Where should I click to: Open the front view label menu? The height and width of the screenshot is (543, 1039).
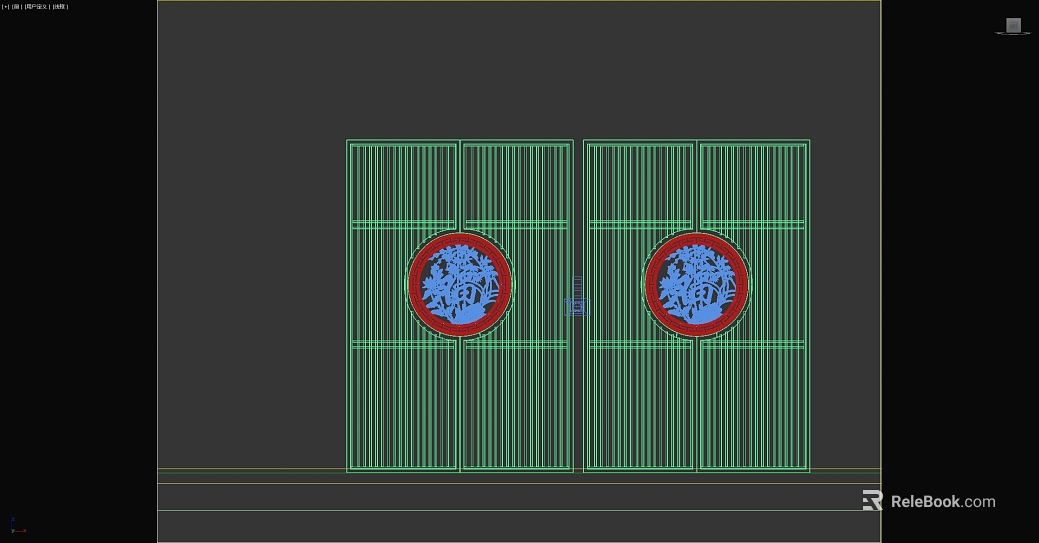click(x=17, y=7)
